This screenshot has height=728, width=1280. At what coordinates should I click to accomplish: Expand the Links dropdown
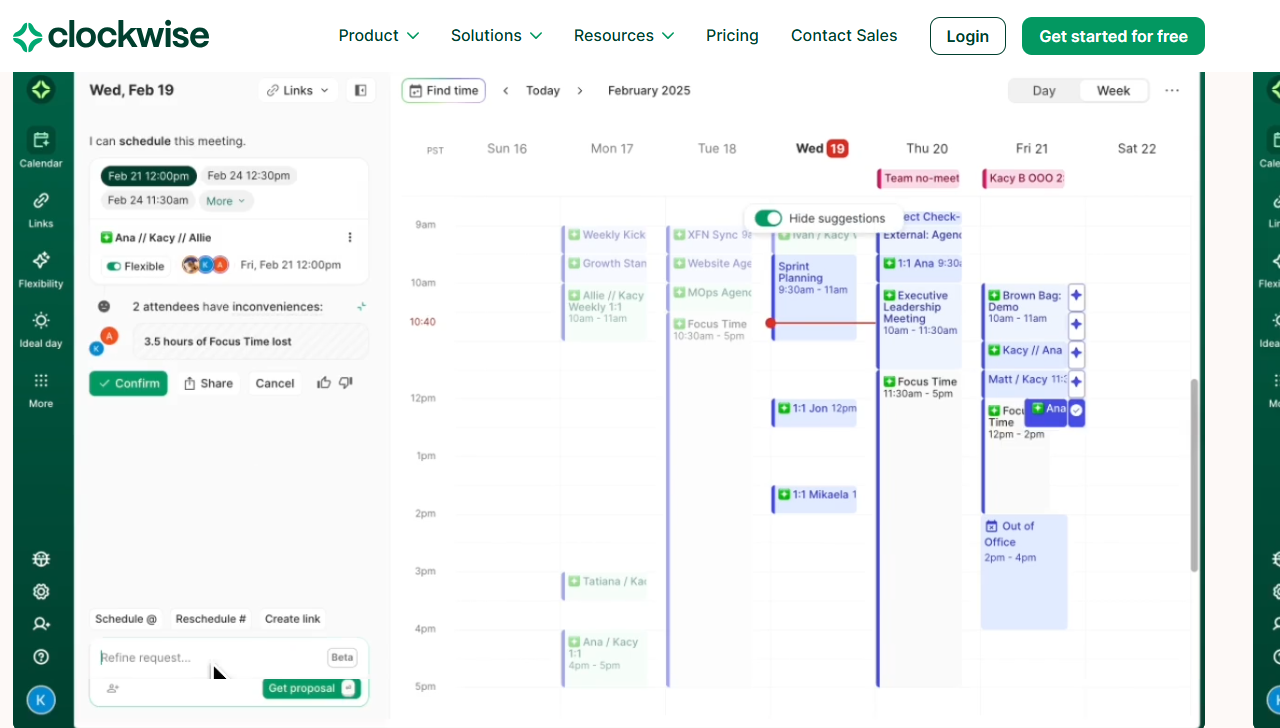[296, 90]
